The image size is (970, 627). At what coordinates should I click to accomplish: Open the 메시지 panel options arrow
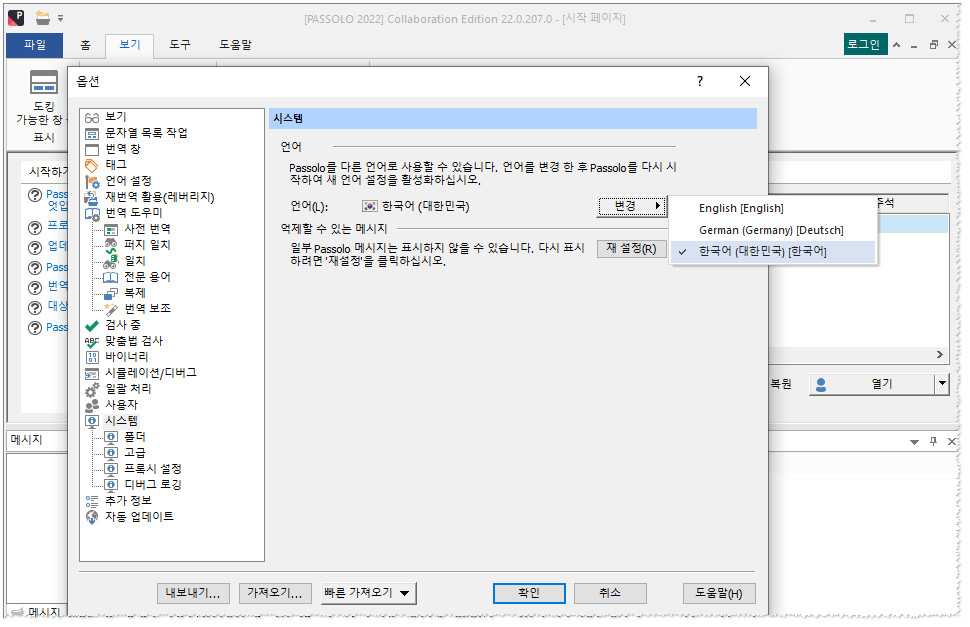[914, 443]
